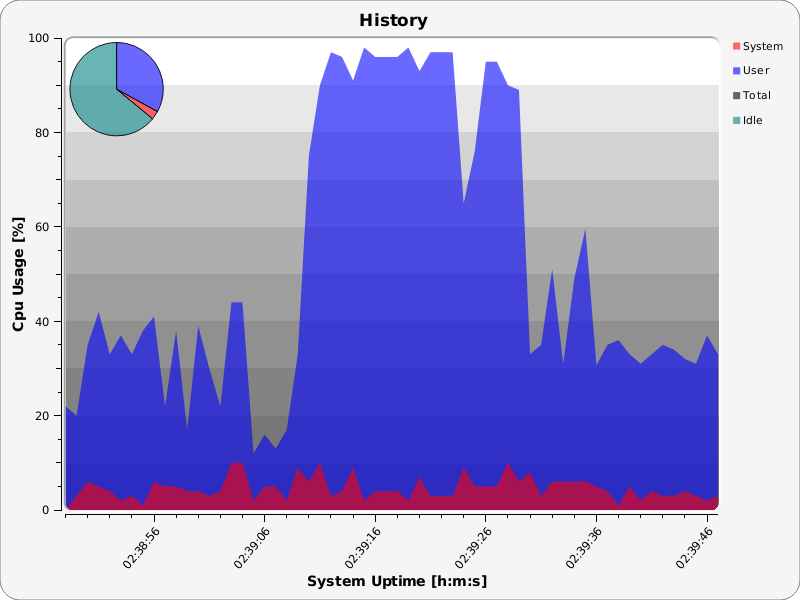The width and height of the screenshot is (800, 600).
Task: Click the System Uptime [h:m:s] axis title
Action: tap(397, 582)
